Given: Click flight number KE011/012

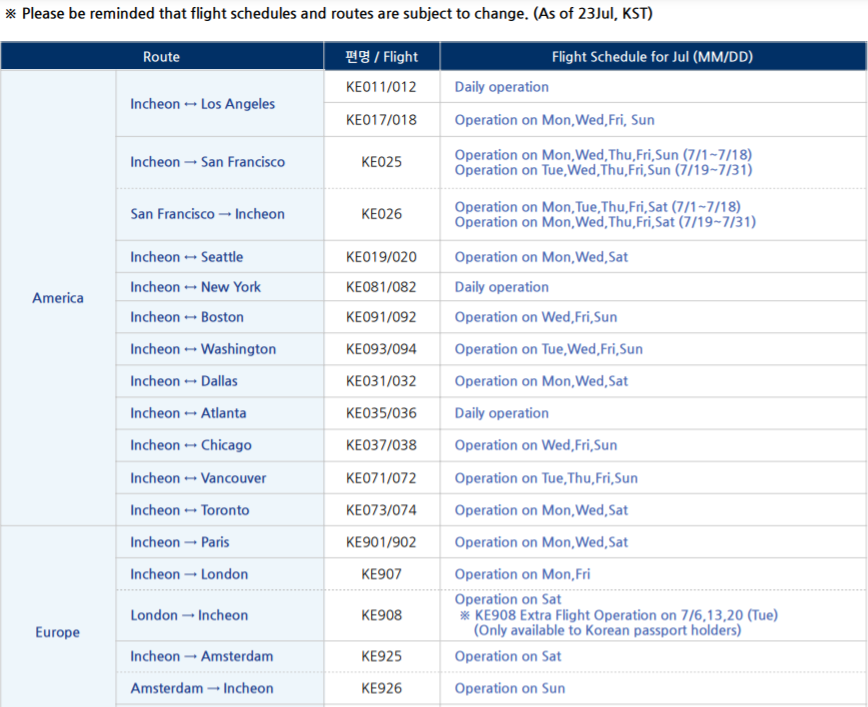Looking at the screenshot, I should [x=381, y=86].
